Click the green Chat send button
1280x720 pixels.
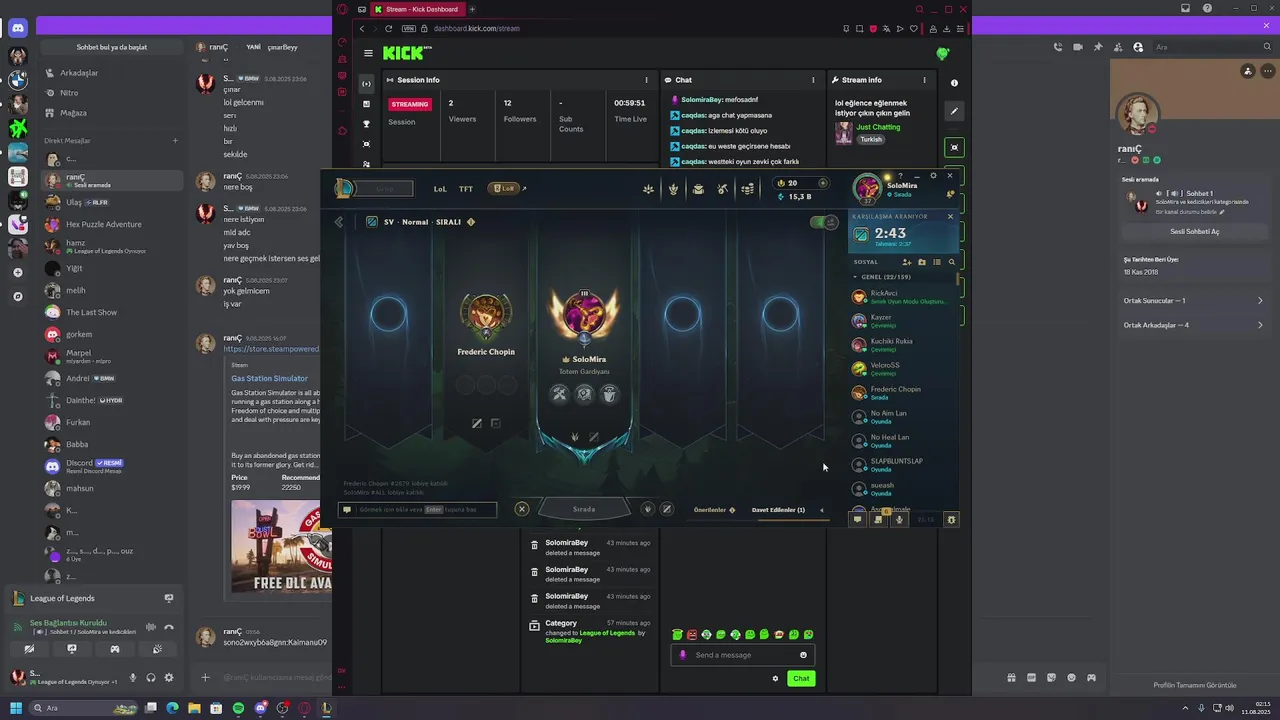pyautogui.click(x=801, y=678)
